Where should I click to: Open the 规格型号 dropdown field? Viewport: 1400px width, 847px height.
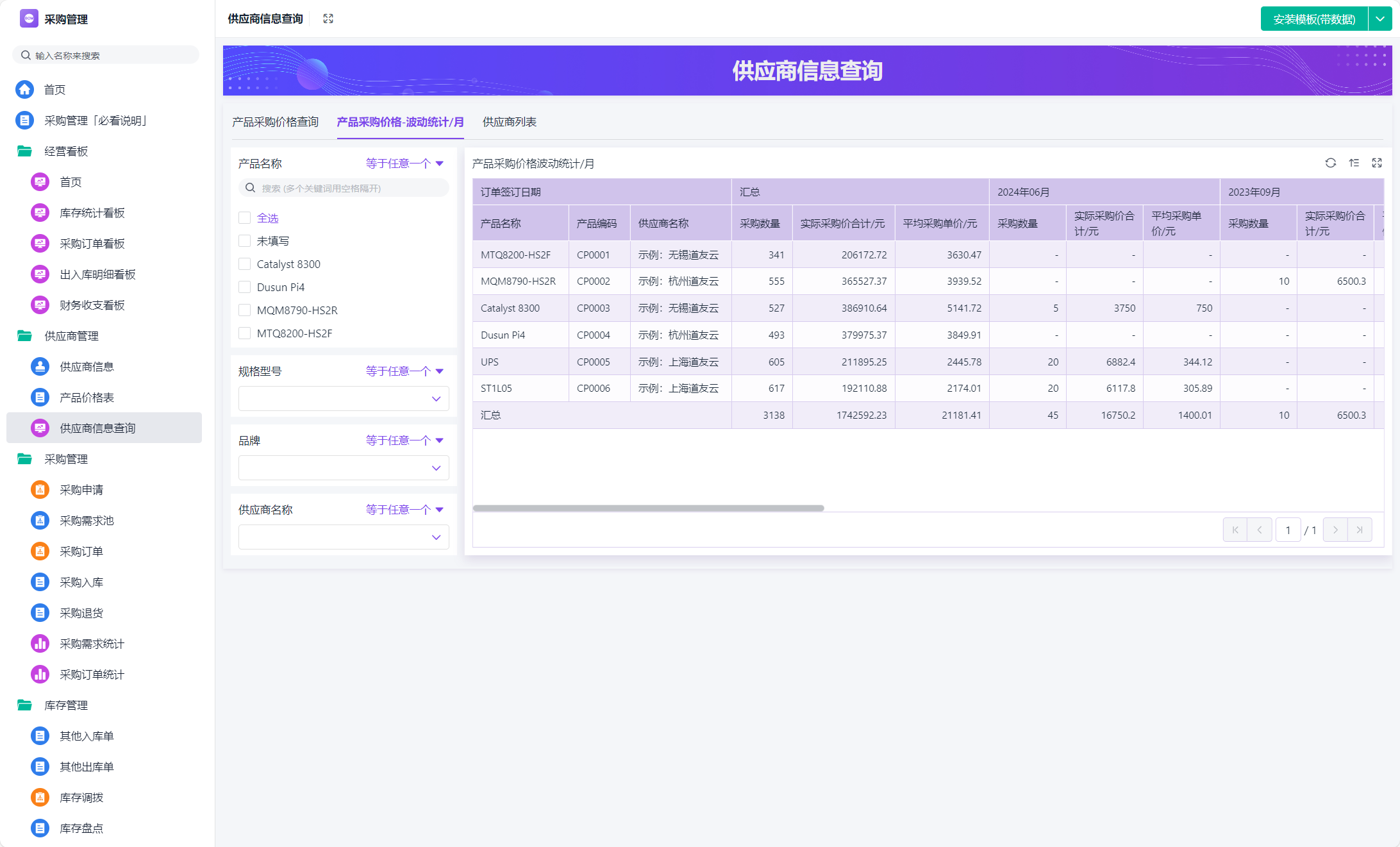pos(343,398)
